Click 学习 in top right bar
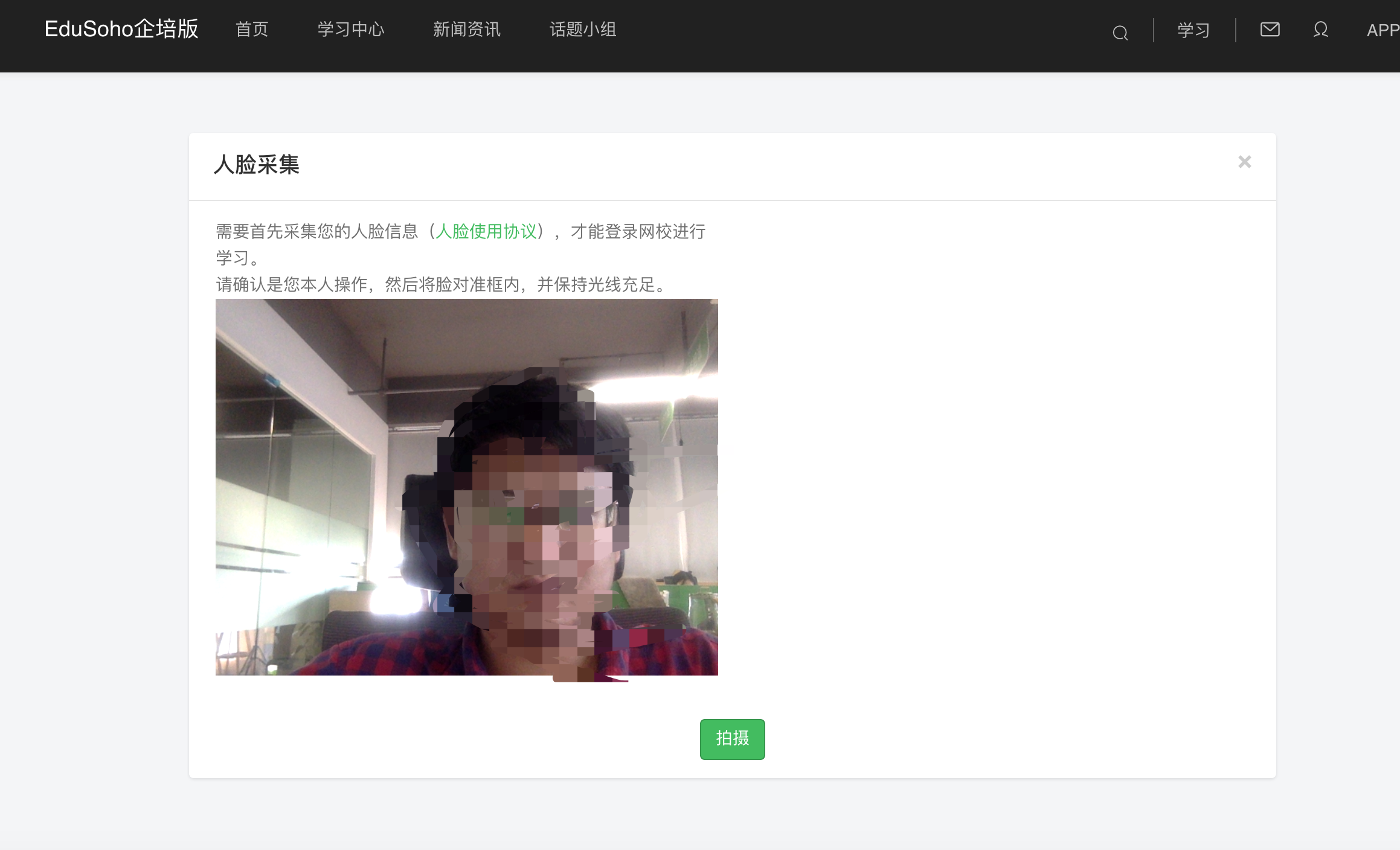The width and height of the screenshot is (1400, 850). click(x=1193, y=30)
